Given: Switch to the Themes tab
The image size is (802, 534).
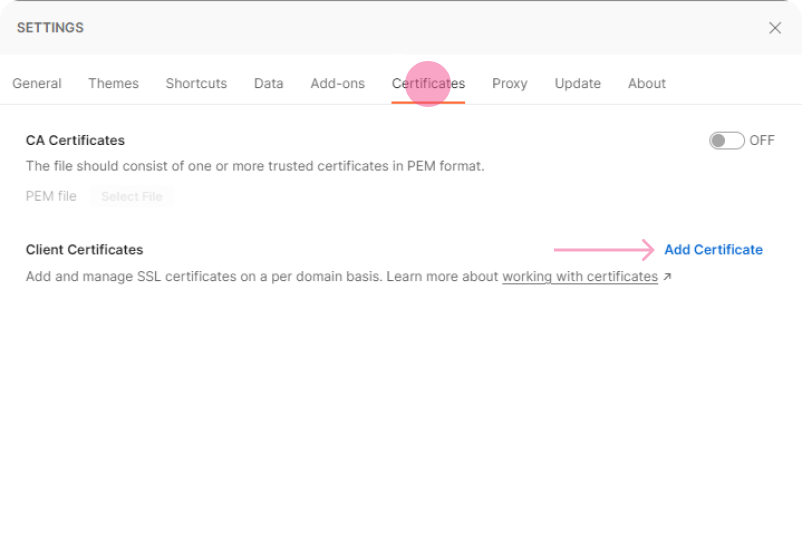Looking at the screenshot, I should pos(113,84).
